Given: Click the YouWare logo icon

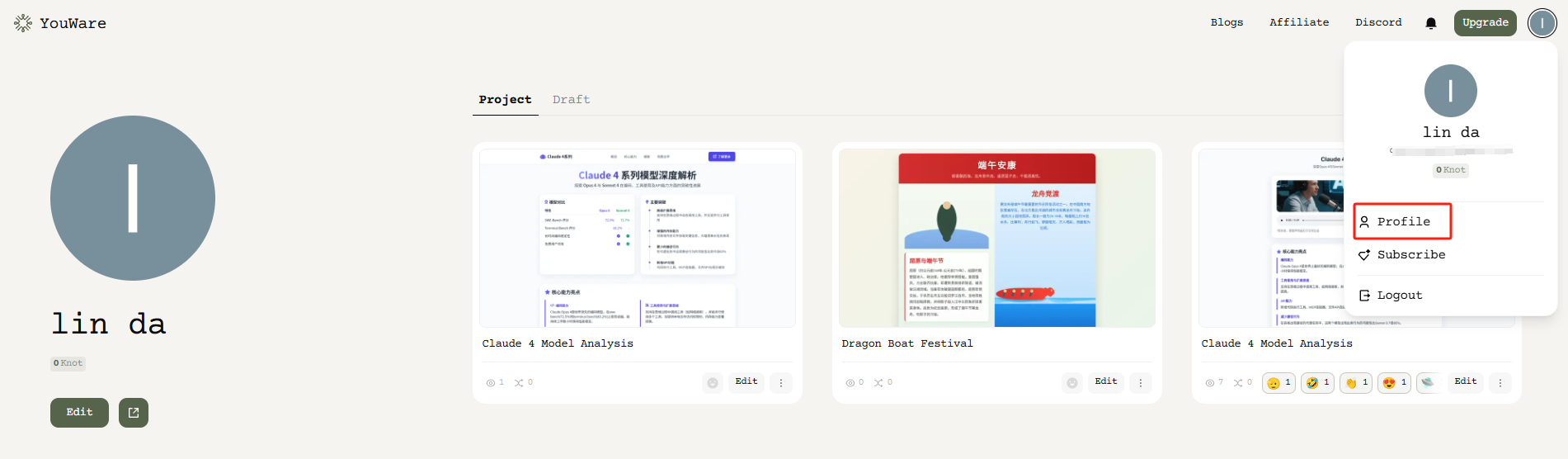Looking at the screenshot, I should [x=23, y=23].
